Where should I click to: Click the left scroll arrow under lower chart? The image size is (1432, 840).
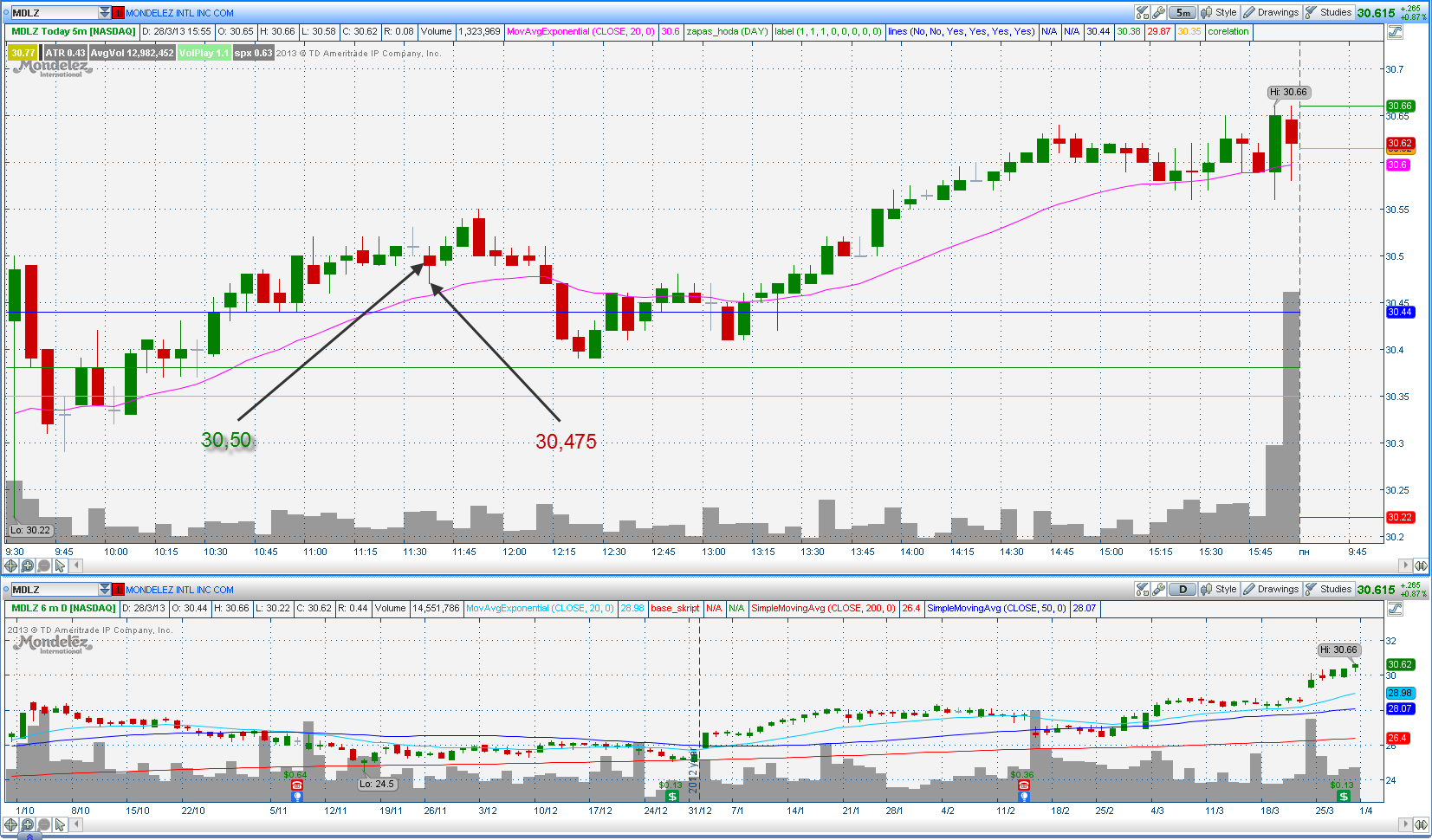click(76, 824)
